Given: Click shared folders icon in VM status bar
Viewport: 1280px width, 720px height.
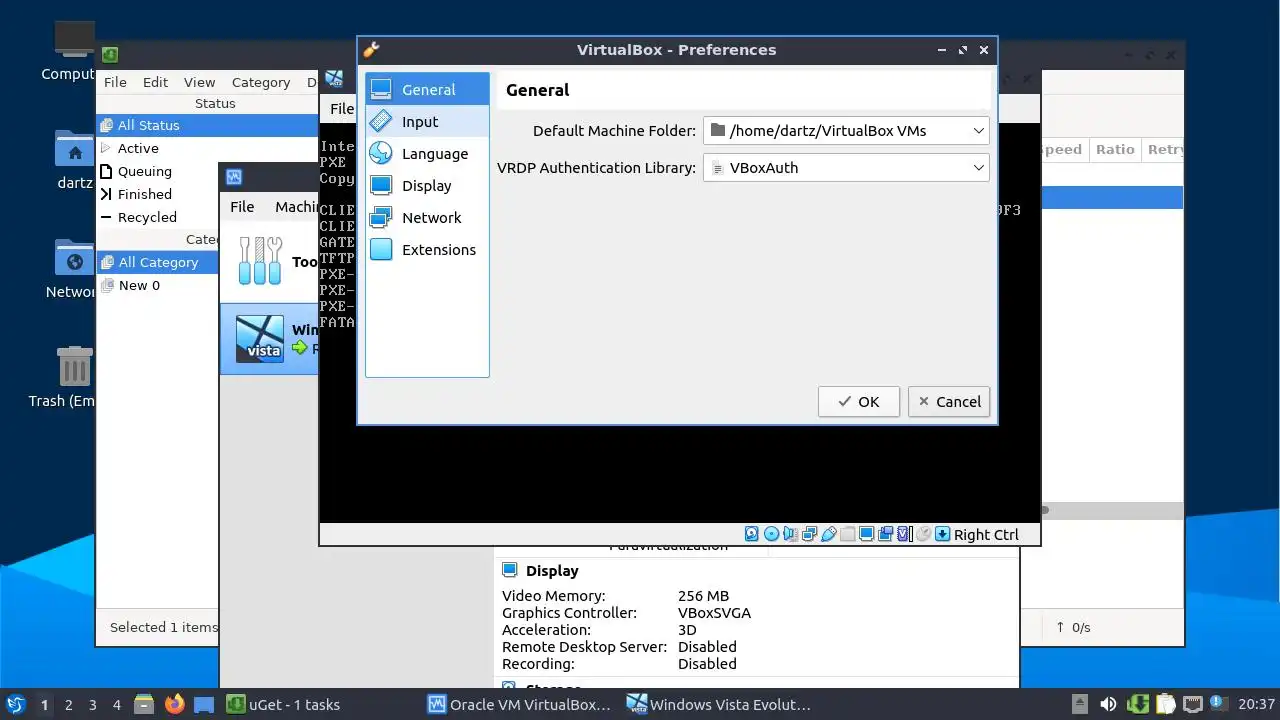Looking at the screenshot, I should [x=847, y=534].
